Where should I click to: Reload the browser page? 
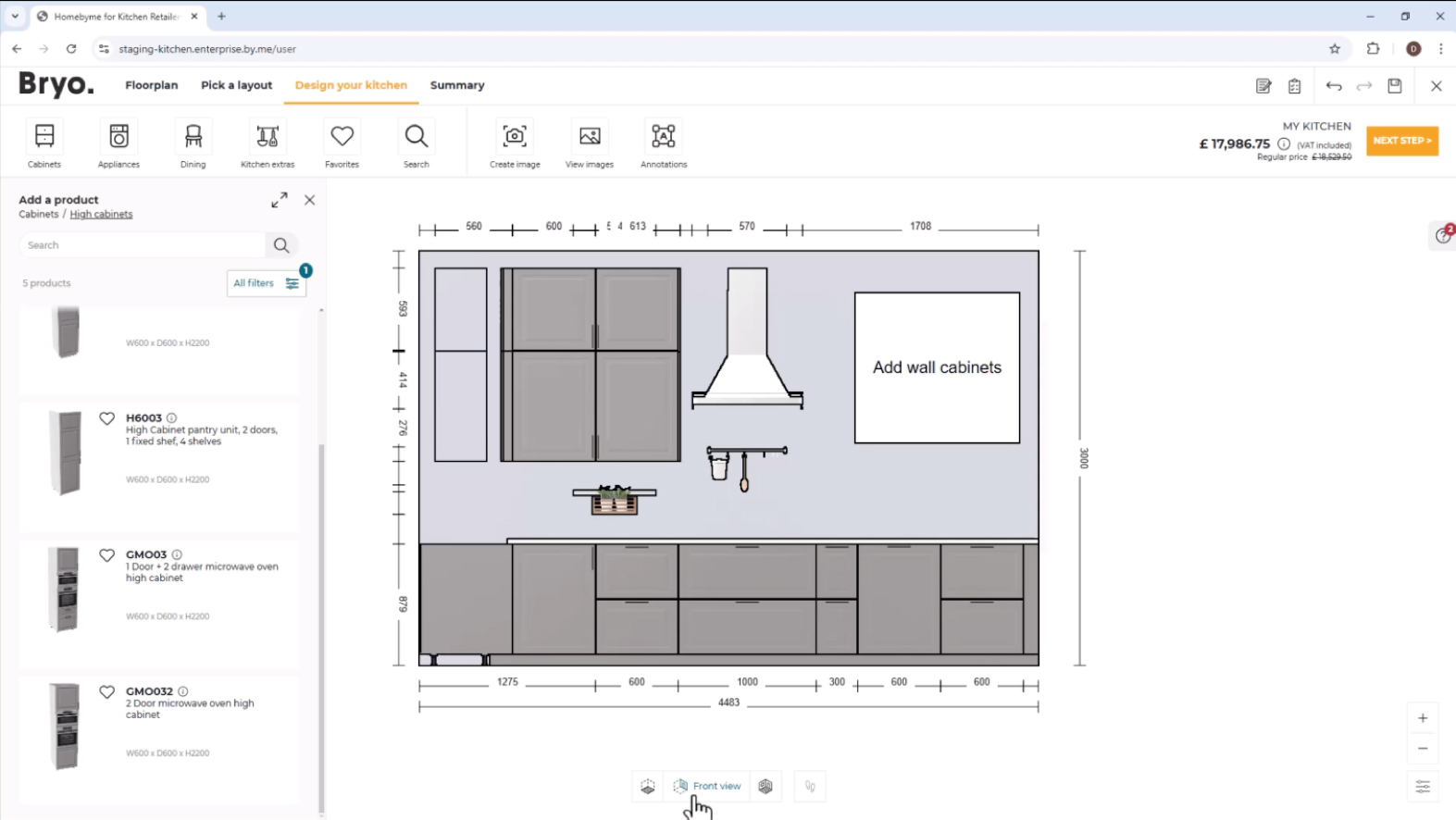click(x=71, y=49)
